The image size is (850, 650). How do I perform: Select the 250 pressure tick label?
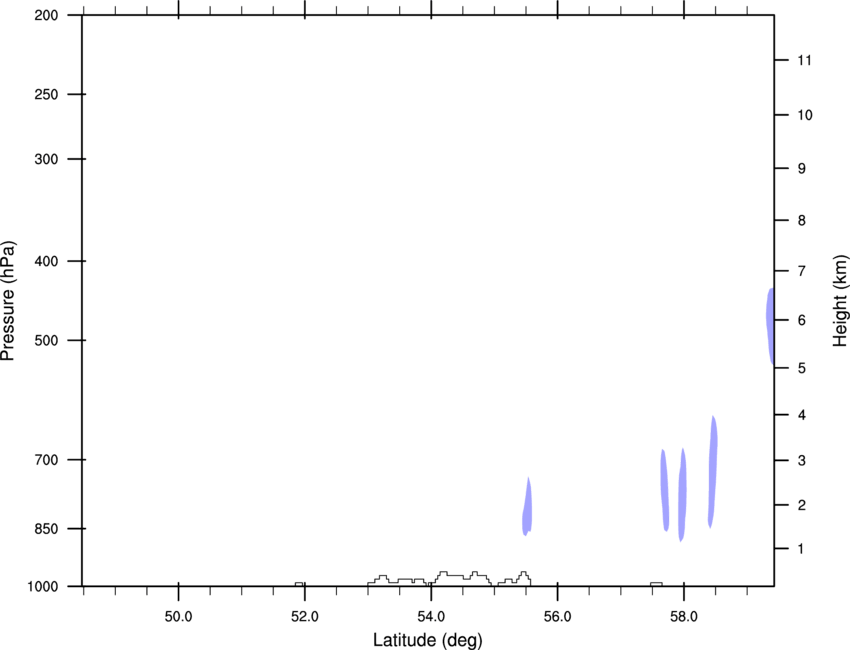(x=46, y=94)
